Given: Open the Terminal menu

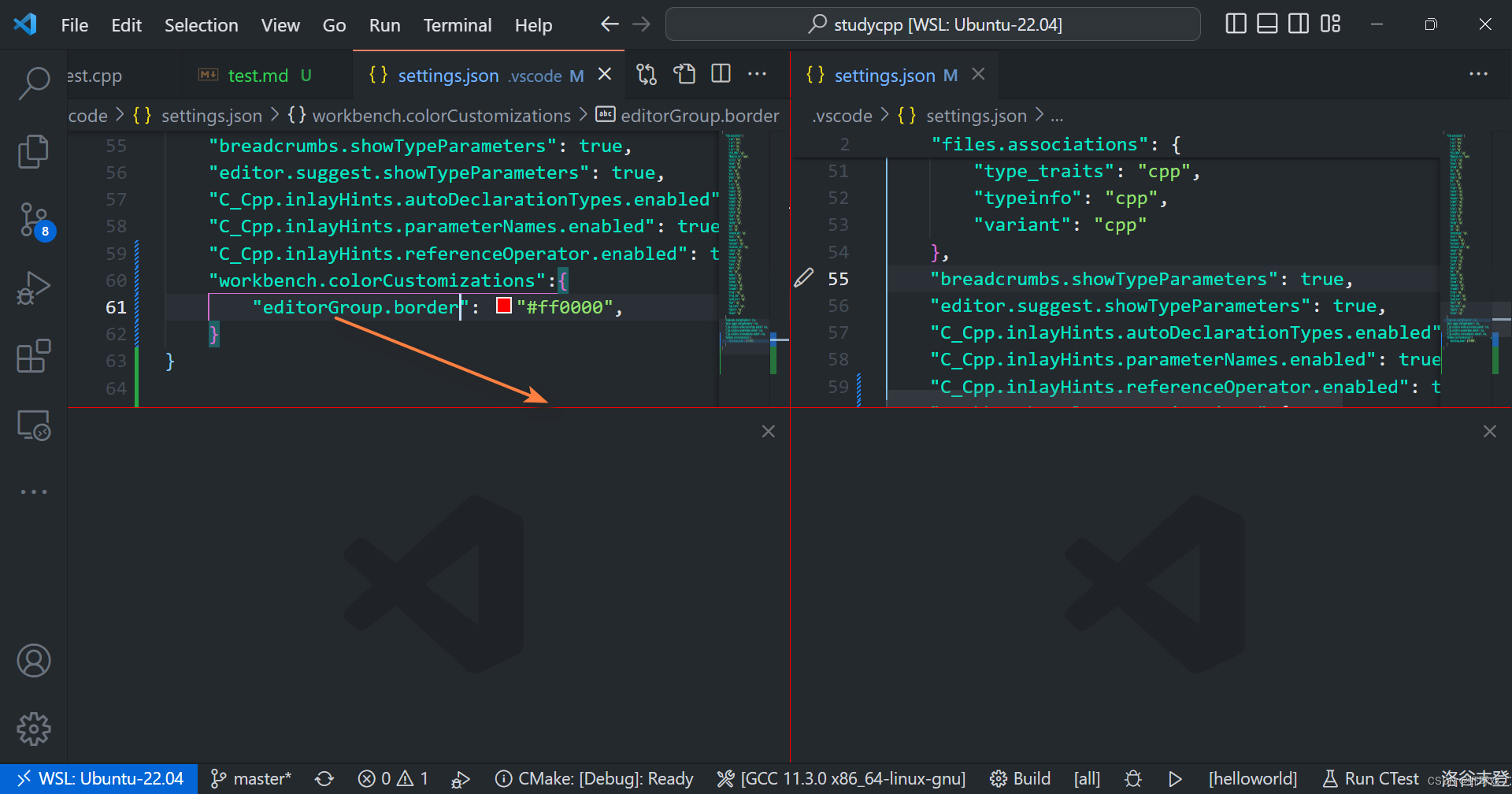Looking at the screenshot, I should point(458,25).
